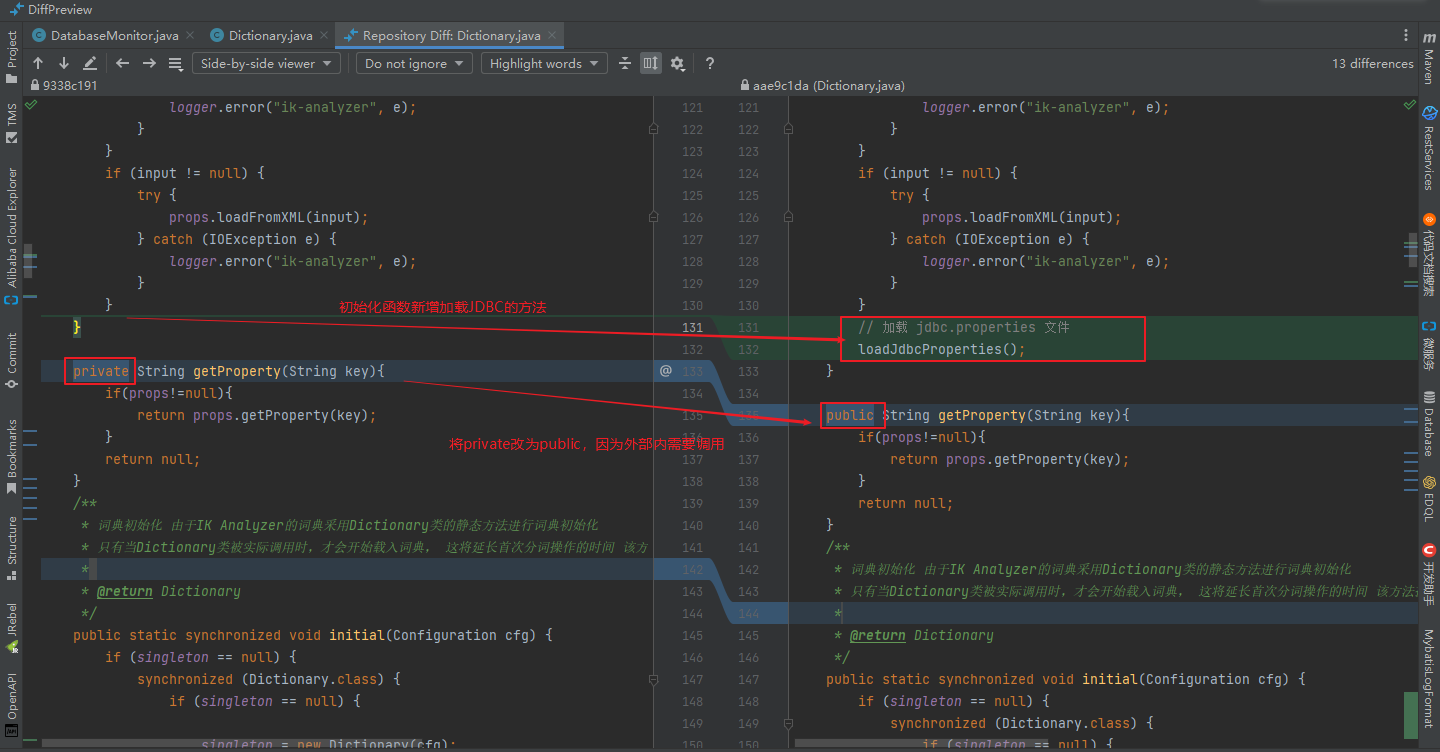Screen dimensions: 1440x752
Task: Open Alibaba Cloud Explorer panel
Action: coord(12,236)
